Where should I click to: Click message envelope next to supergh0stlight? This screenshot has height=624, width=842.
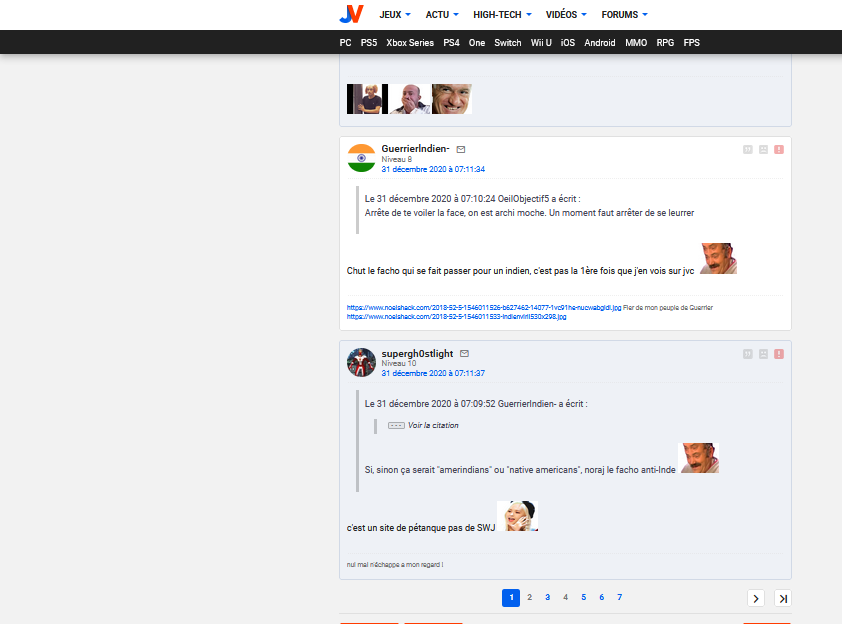pyautogui.click(x=465, y=354)
